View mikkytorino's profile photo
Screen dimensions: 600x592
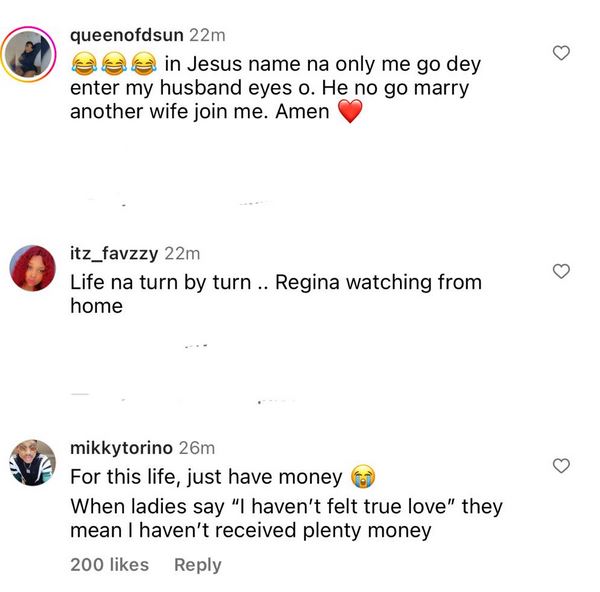34,464
